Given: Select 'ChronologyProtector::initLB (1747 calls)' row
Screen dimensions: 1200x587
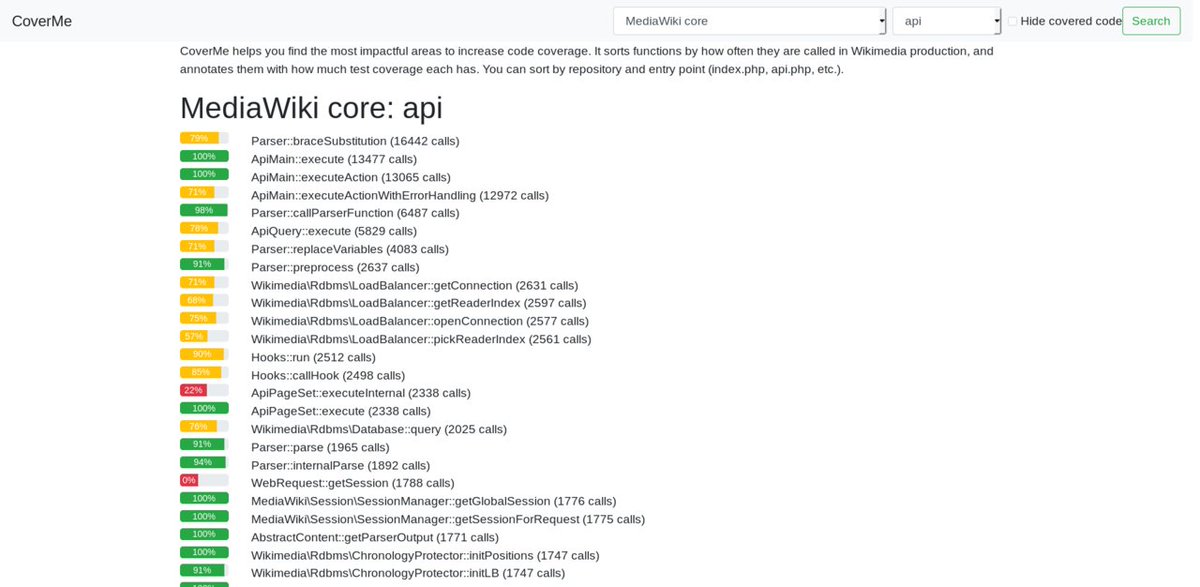Looking at the screenshot, I should pyautogui.click(x=408, y=573).
